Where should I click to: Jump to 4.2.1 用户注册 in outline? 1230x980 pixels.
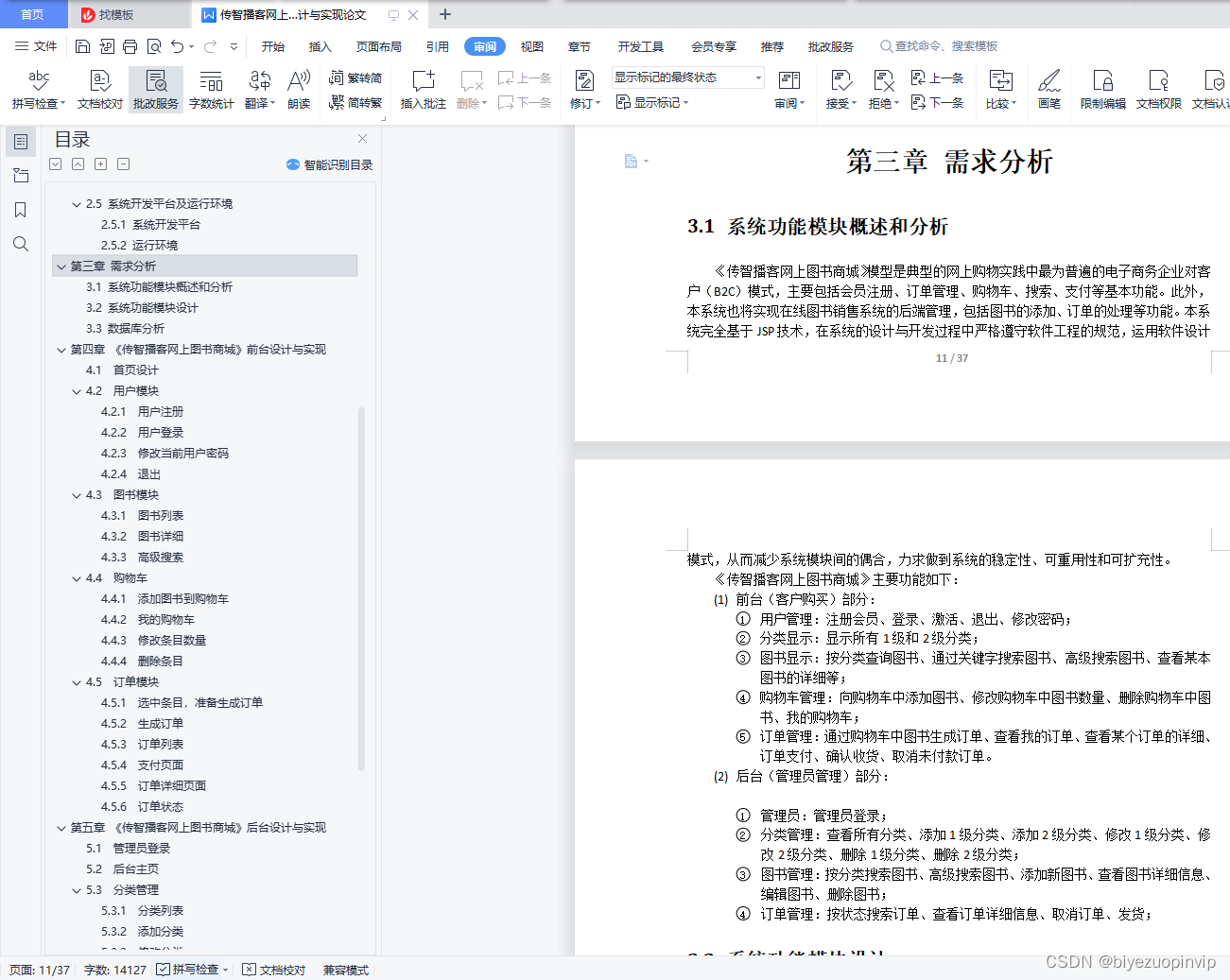click(142, 412)
